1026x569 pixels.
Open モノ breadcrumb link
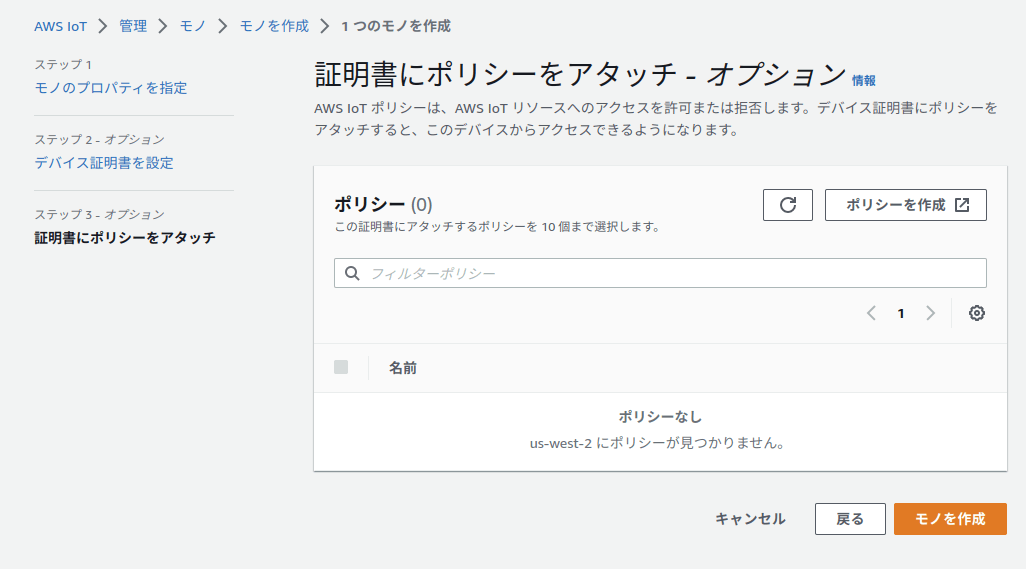click(x=192, y=26)
